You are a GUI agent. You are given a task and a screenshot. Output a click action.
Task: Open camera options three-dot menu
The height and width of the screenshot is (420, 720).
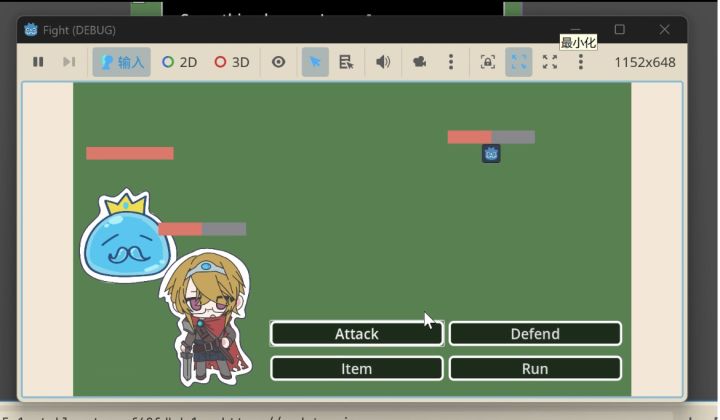(x=451, y=62)
